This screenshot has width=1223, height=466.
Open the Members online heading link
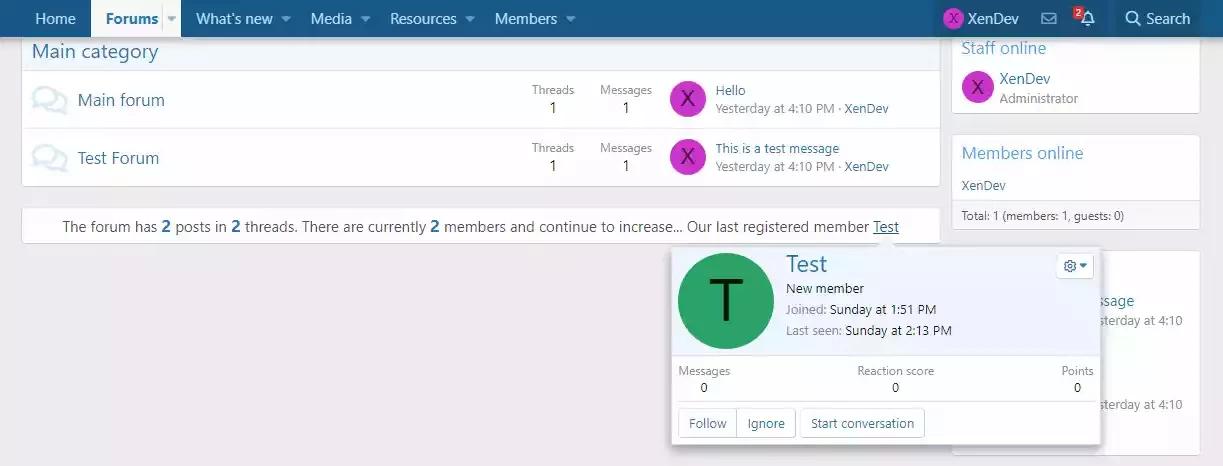point(1022,153)
